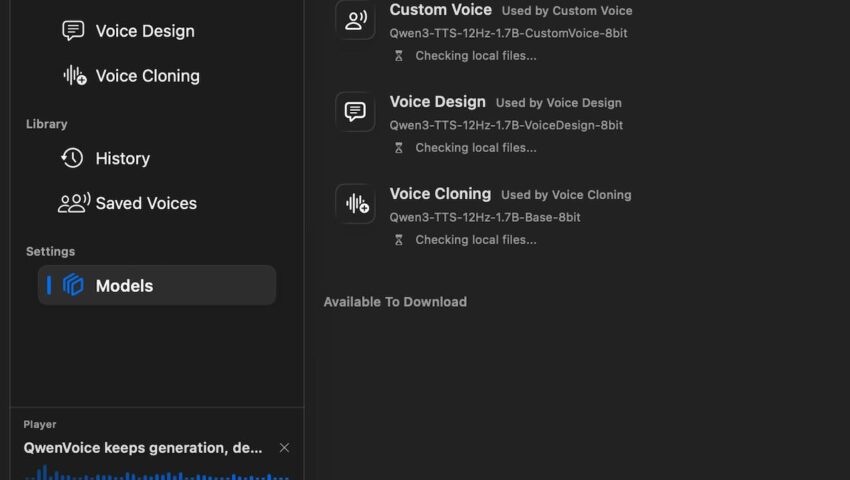Click the Voice Cloning model waveform icon
Viewport: 850px width, 480px height.
(355, 204)
